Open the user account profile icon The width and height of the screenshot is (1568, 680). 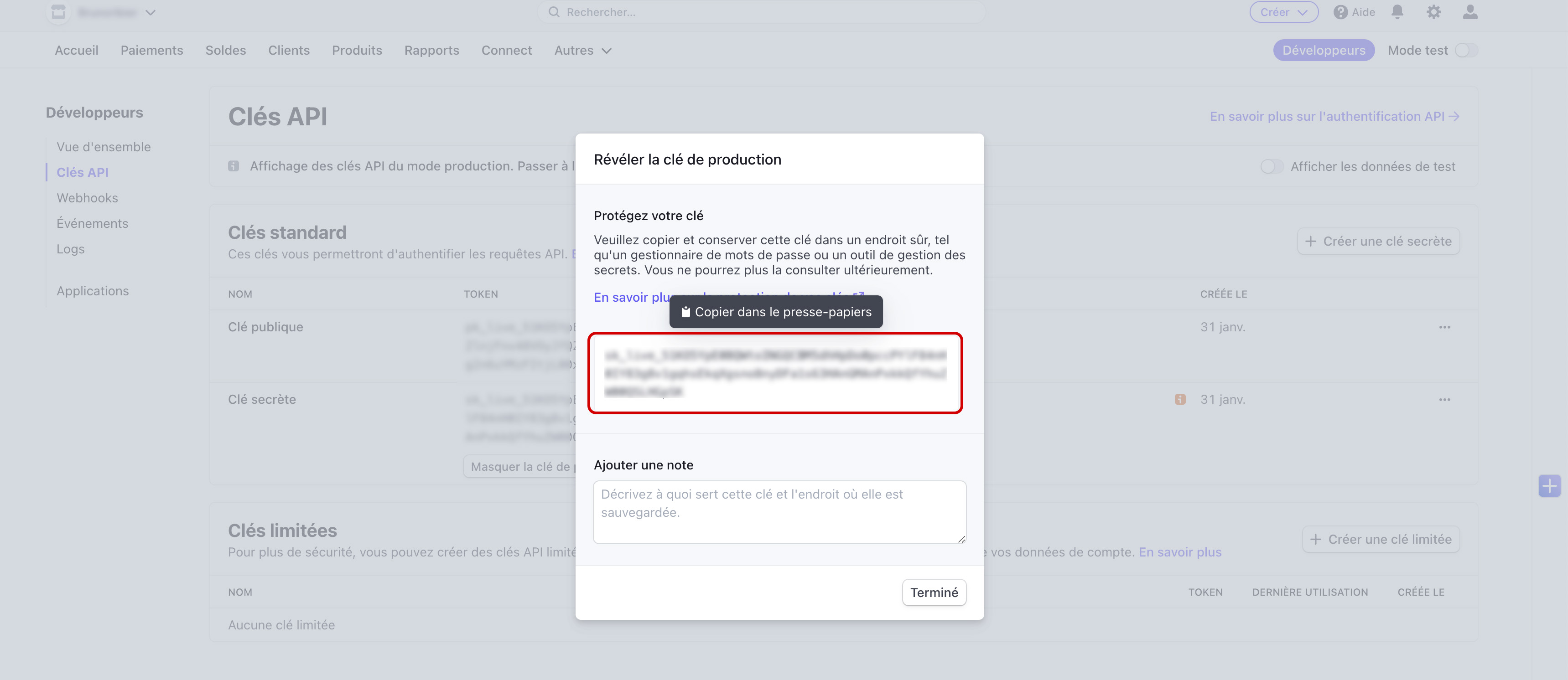1470,12
